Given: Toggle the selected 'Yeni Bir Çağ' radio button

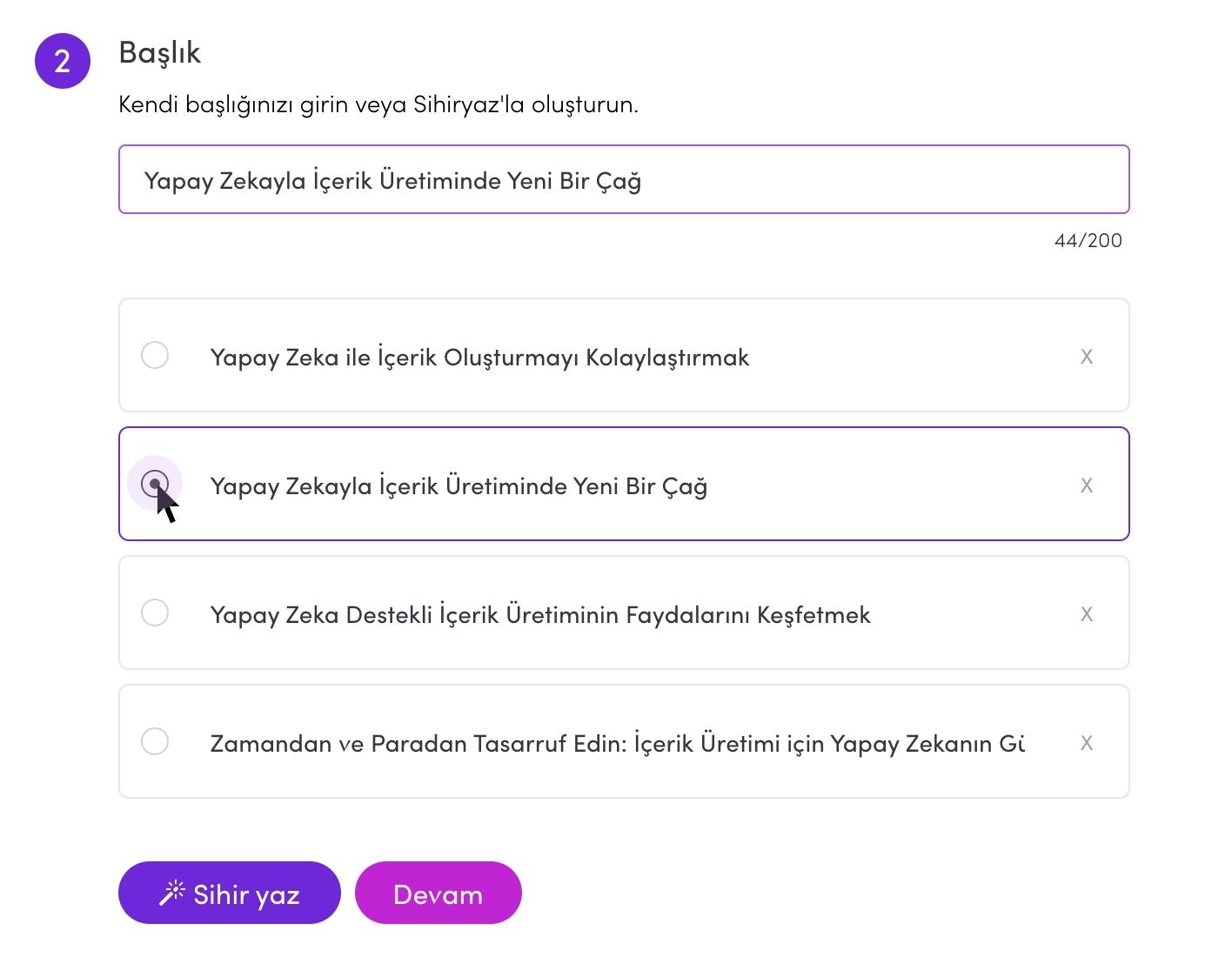Looking at the screenshot, I should 155,483.
